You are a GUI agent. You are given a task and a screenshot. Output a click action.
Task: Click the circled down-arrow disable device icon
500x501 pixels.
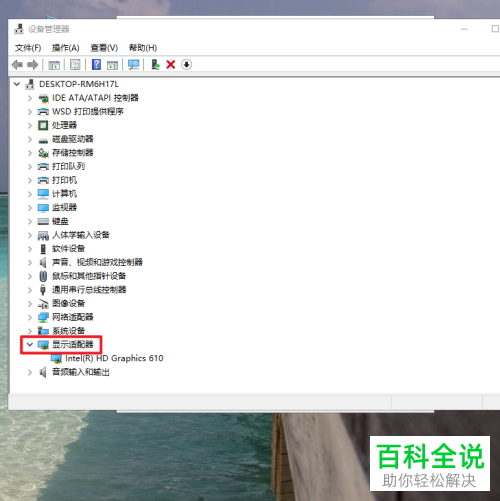click(186, 65)
